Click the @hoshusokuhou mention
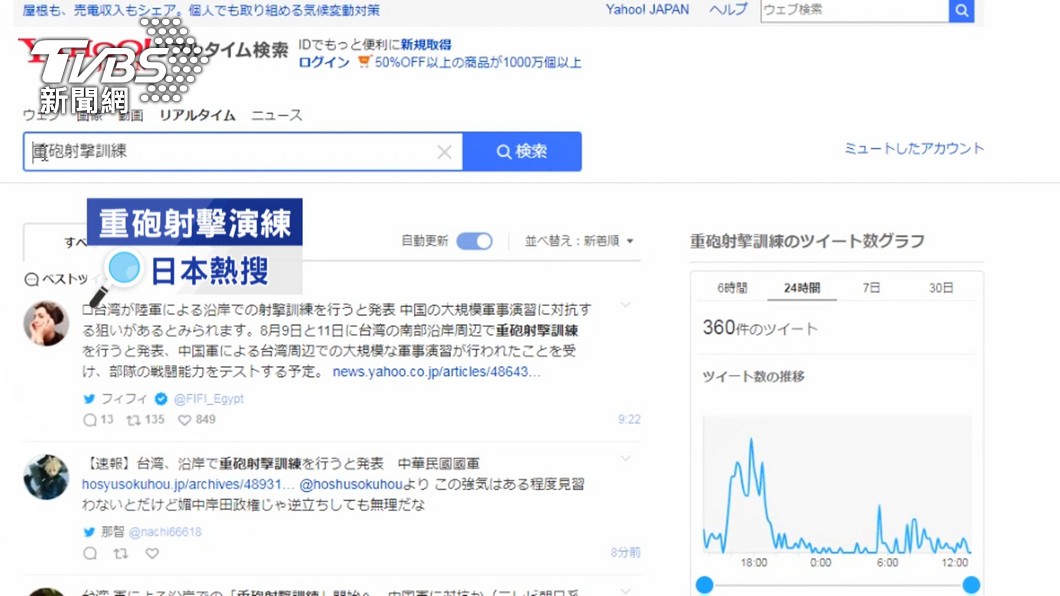 click(351, 485)
